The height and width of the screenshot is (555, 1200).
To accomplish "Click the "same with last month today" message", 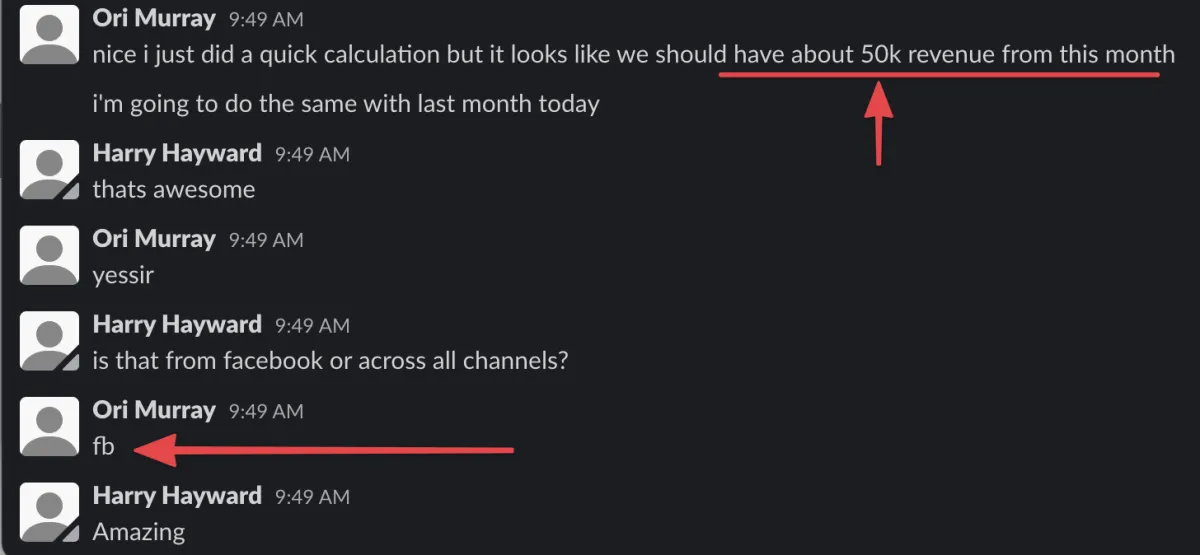I will click(x=346, y=103).
